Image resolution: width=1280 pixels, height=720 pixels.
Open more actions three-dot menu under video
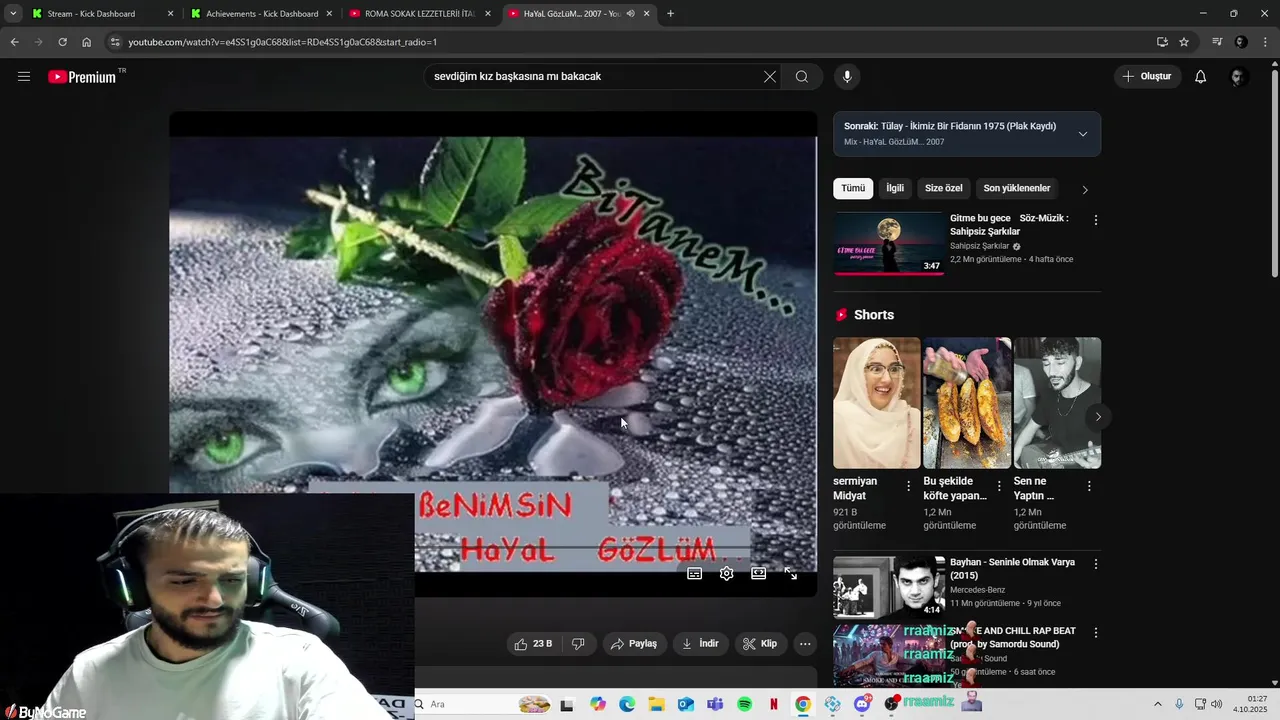805,644
